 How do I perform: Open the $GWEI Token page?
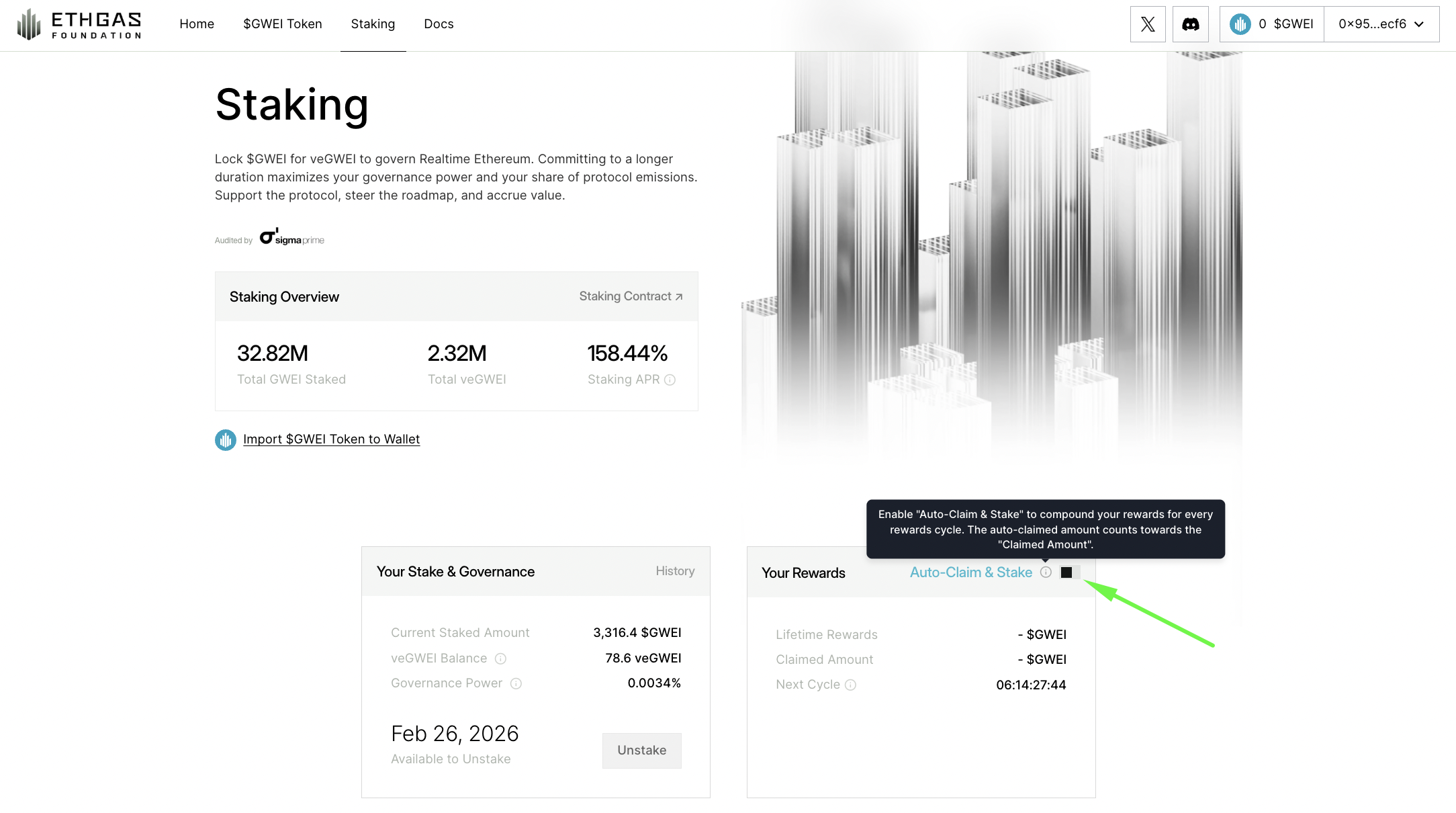[283, 24]
